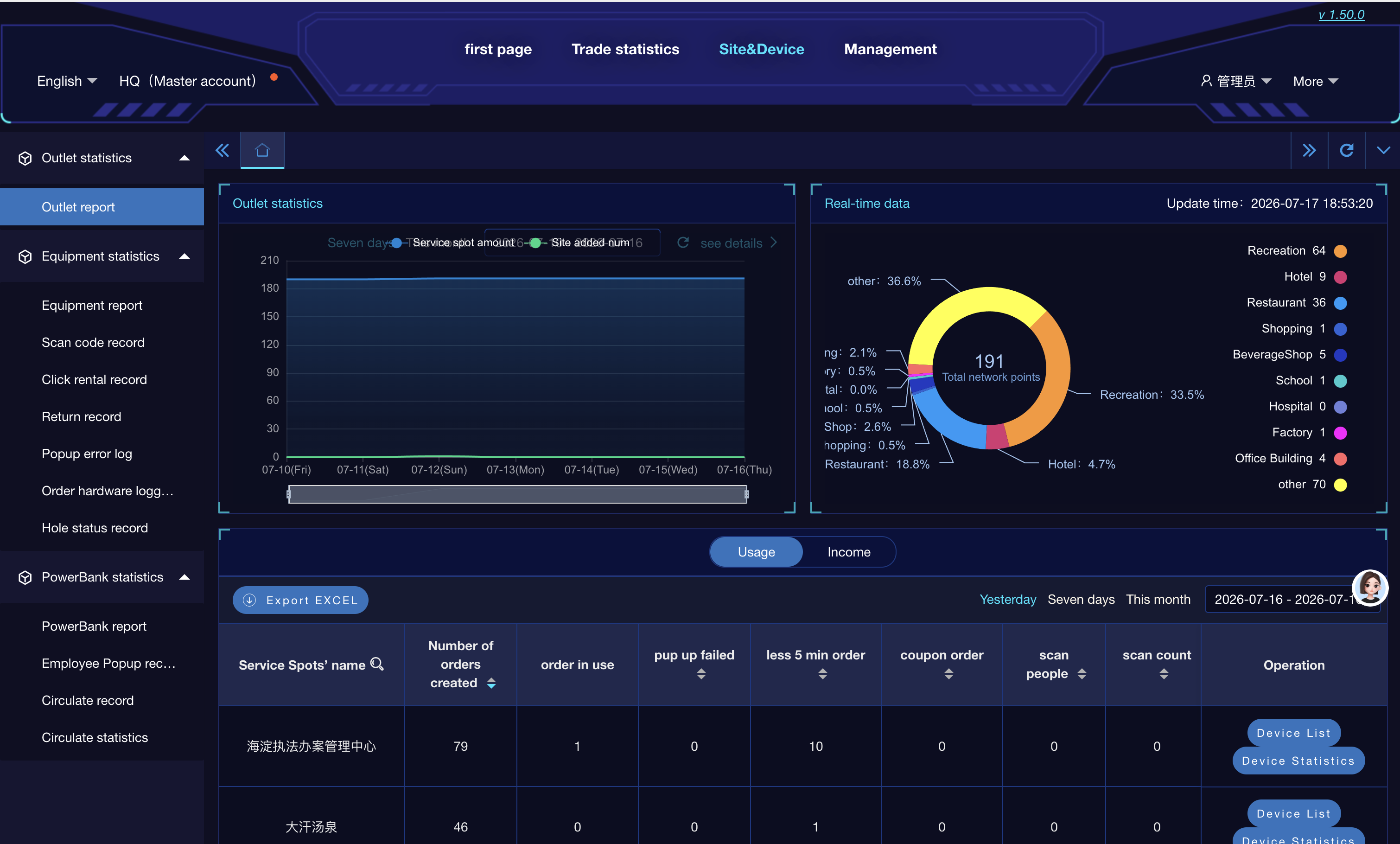Screen dimensions: 1400x844
Task: Toggle Site added num series in legend
Action: (578, 243)
